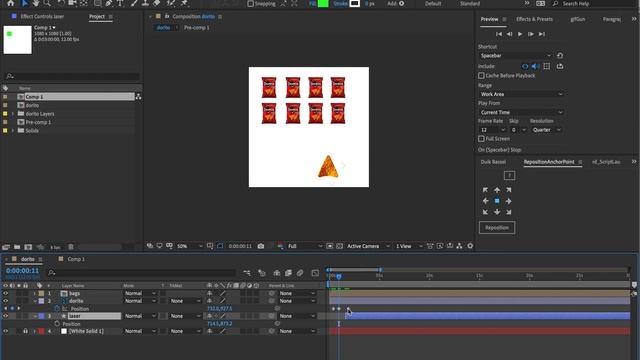The width and height of the screenshot is (640, 360).
Task: Expand dorito Layers folder
Action: [13, 114]
